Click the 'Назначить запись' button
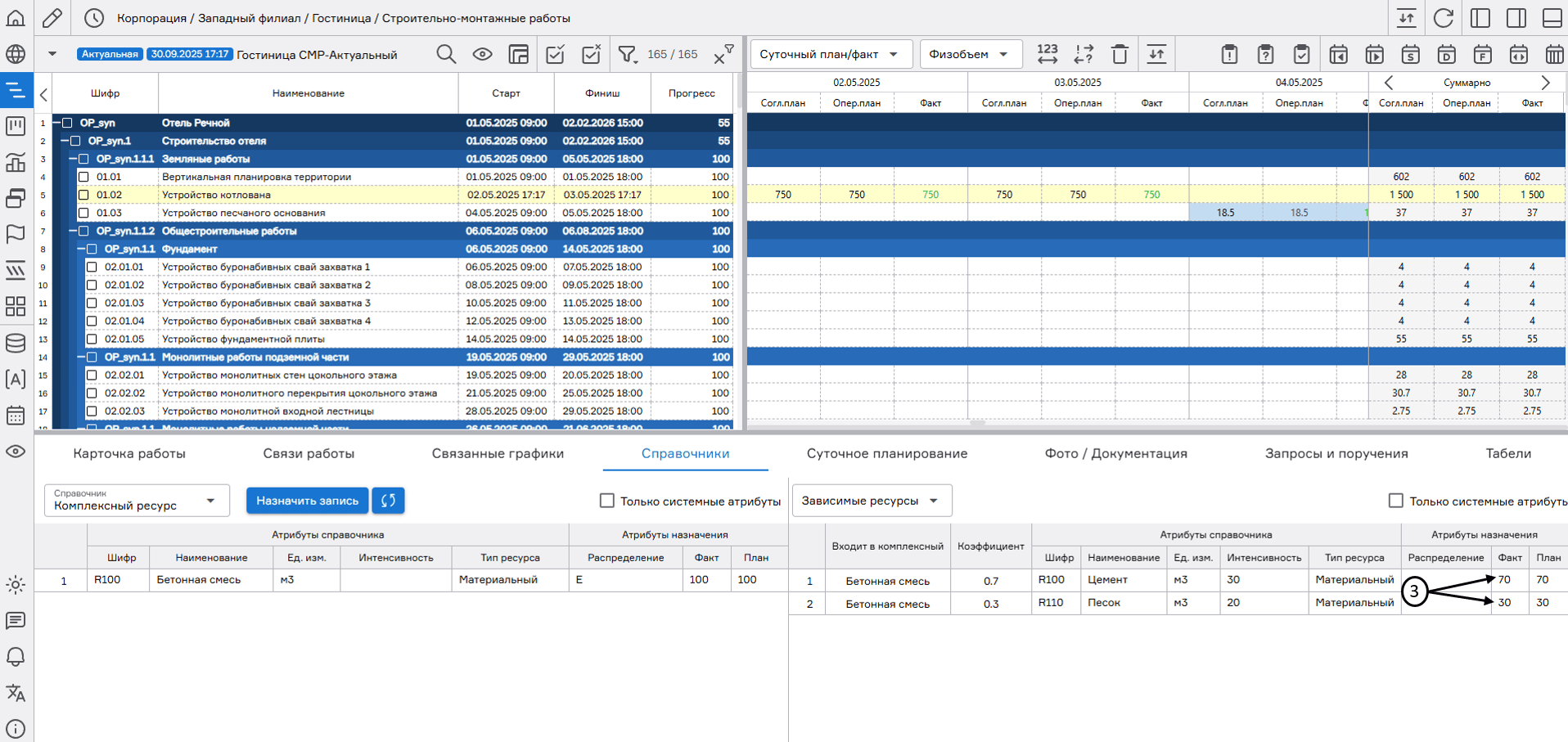1568x742 pixels. point(307,501)
